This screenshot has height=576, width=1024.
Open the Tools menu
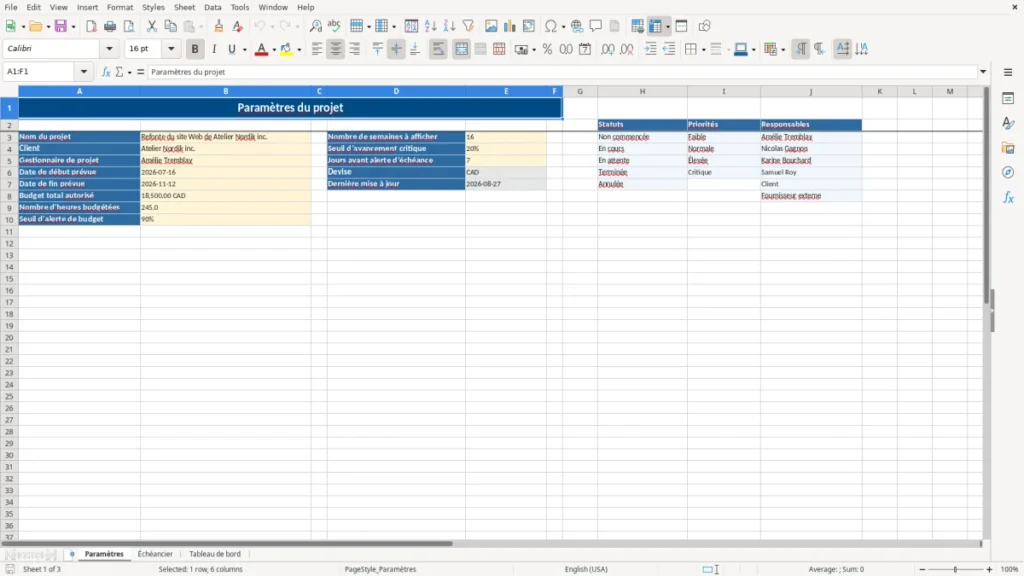coord(240,7)
